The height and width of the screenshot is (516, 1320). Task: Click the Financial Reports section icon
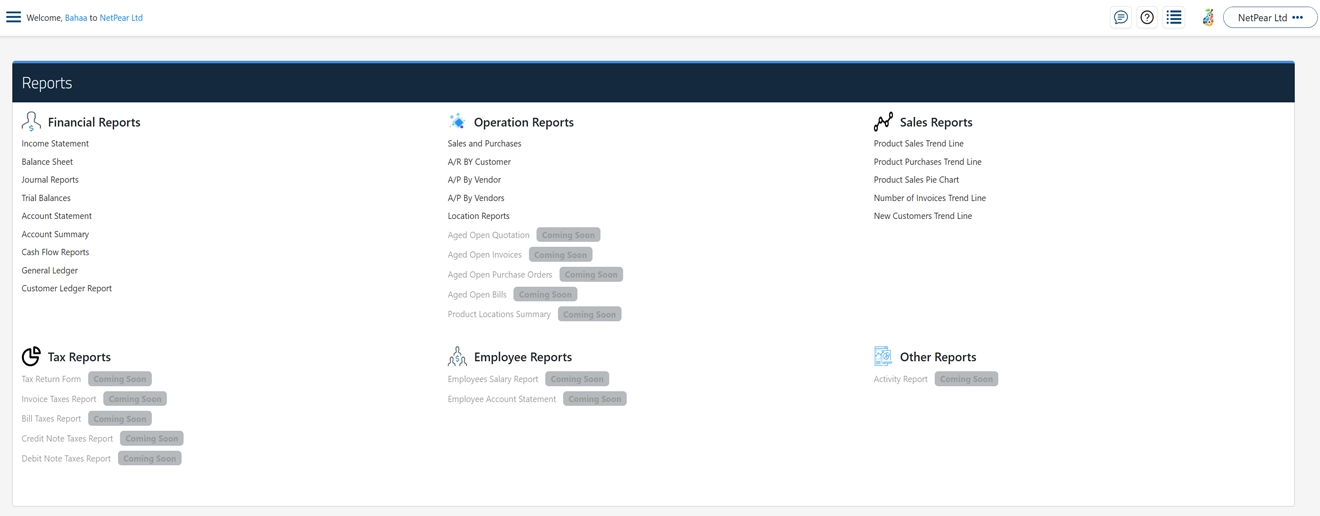point(31,122)
